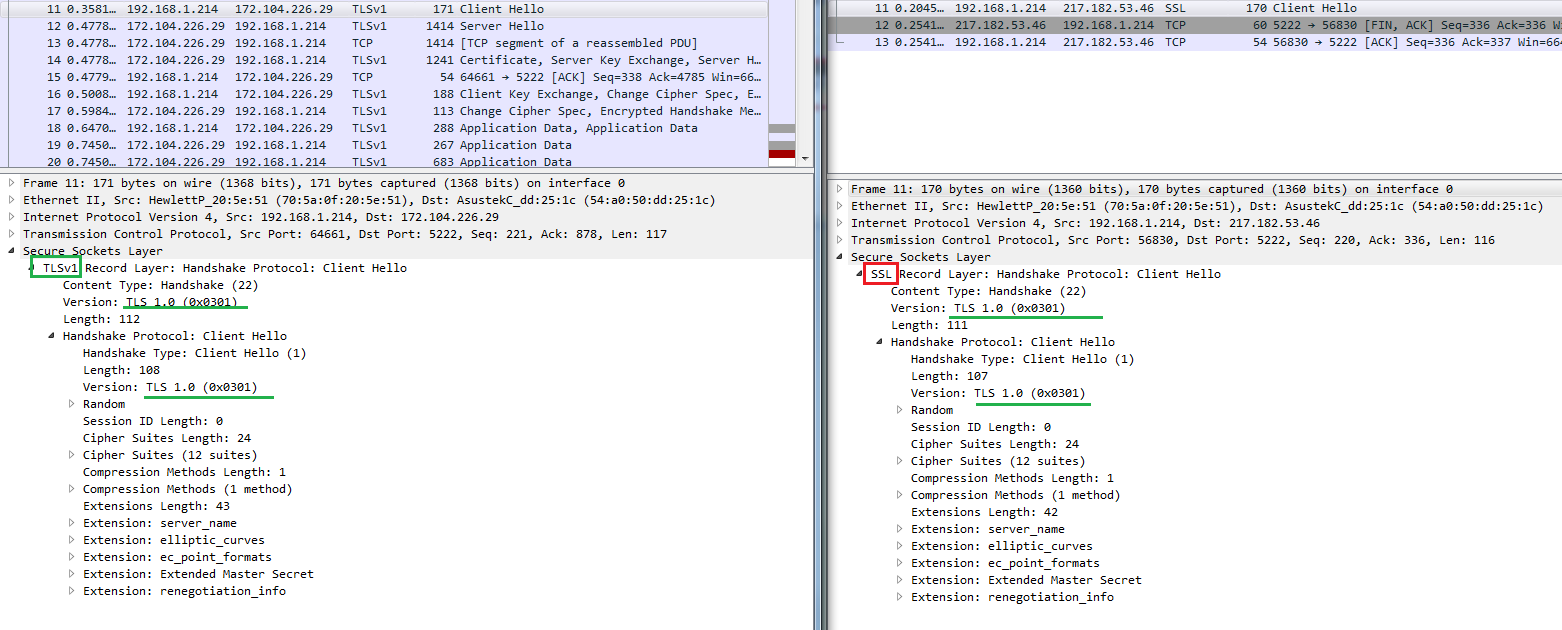Screen dimensions: 1562x630
Task: Expand Random field in left window
Action: [72, 404]
